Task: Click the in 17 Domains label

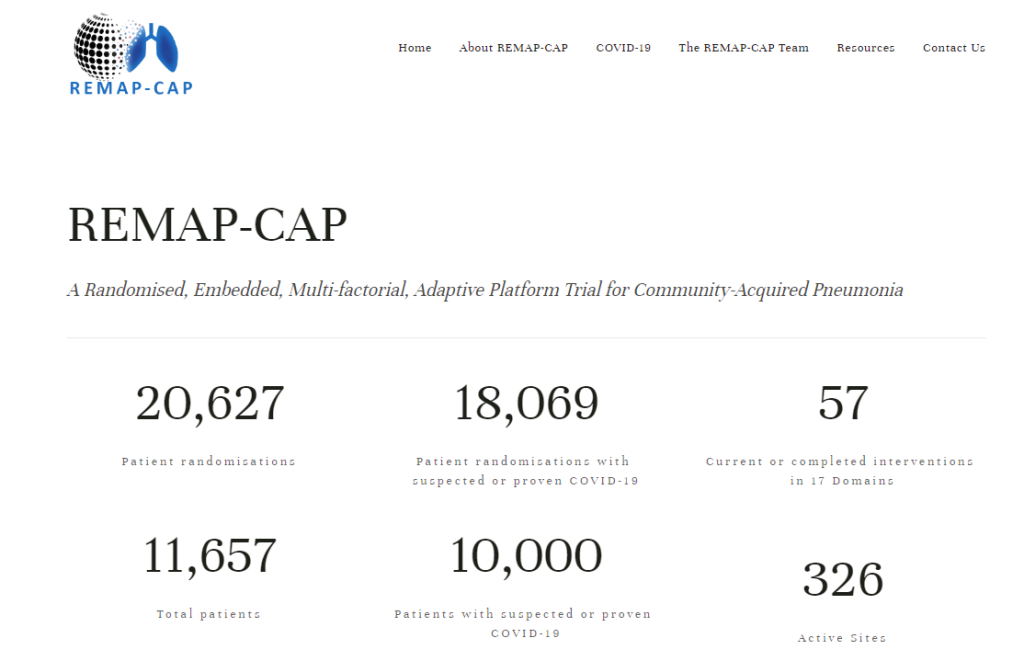Action: click(x=841, y=480)
